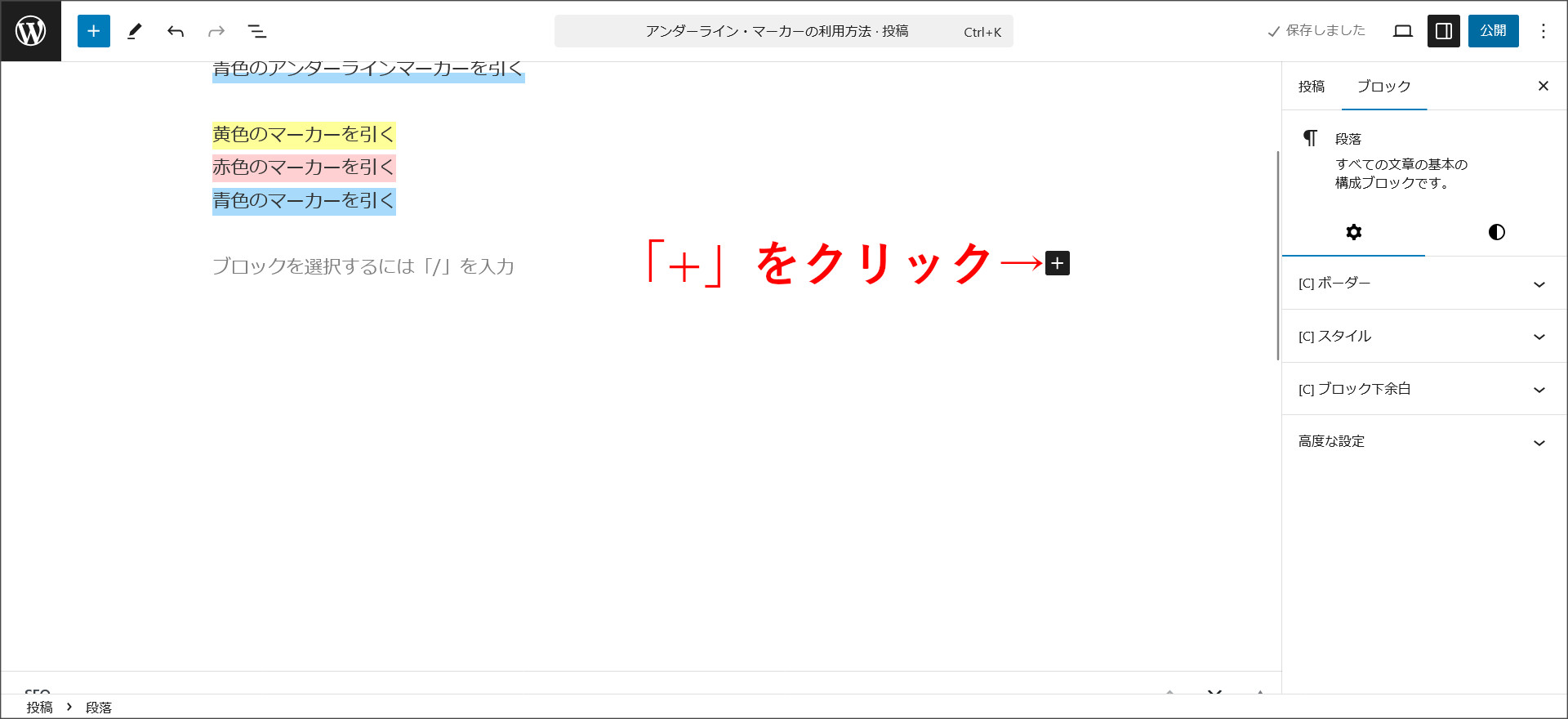Switch to the 投稿 tab
The image size is (1568, 719).
point(1312,87)
